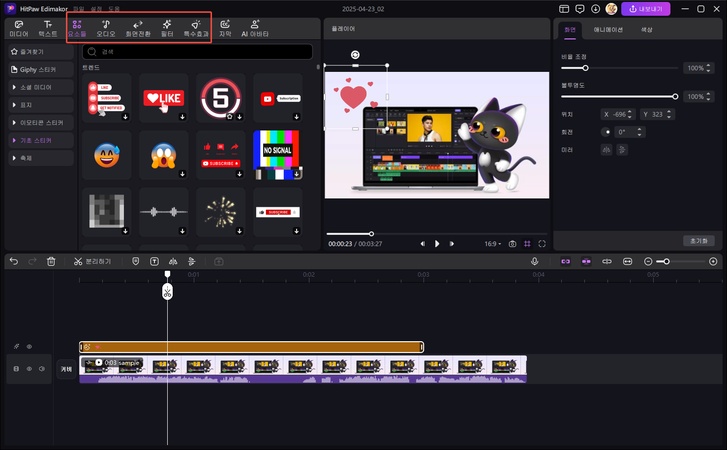Favorite the countdown 5 sticker with the star
The width and height of the screenshot is (727, 450).
[x=230, y=117]
